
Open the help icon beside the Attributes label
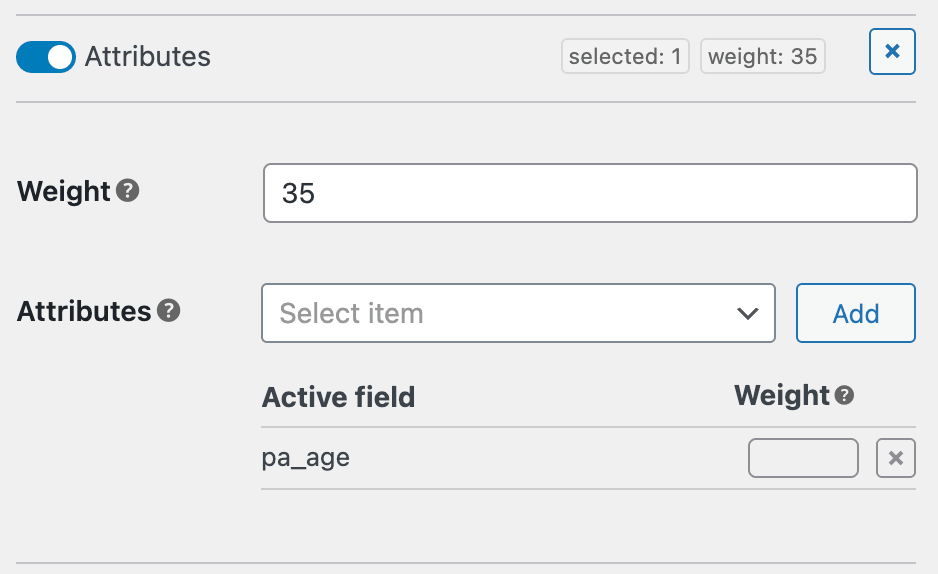point(169,311)
